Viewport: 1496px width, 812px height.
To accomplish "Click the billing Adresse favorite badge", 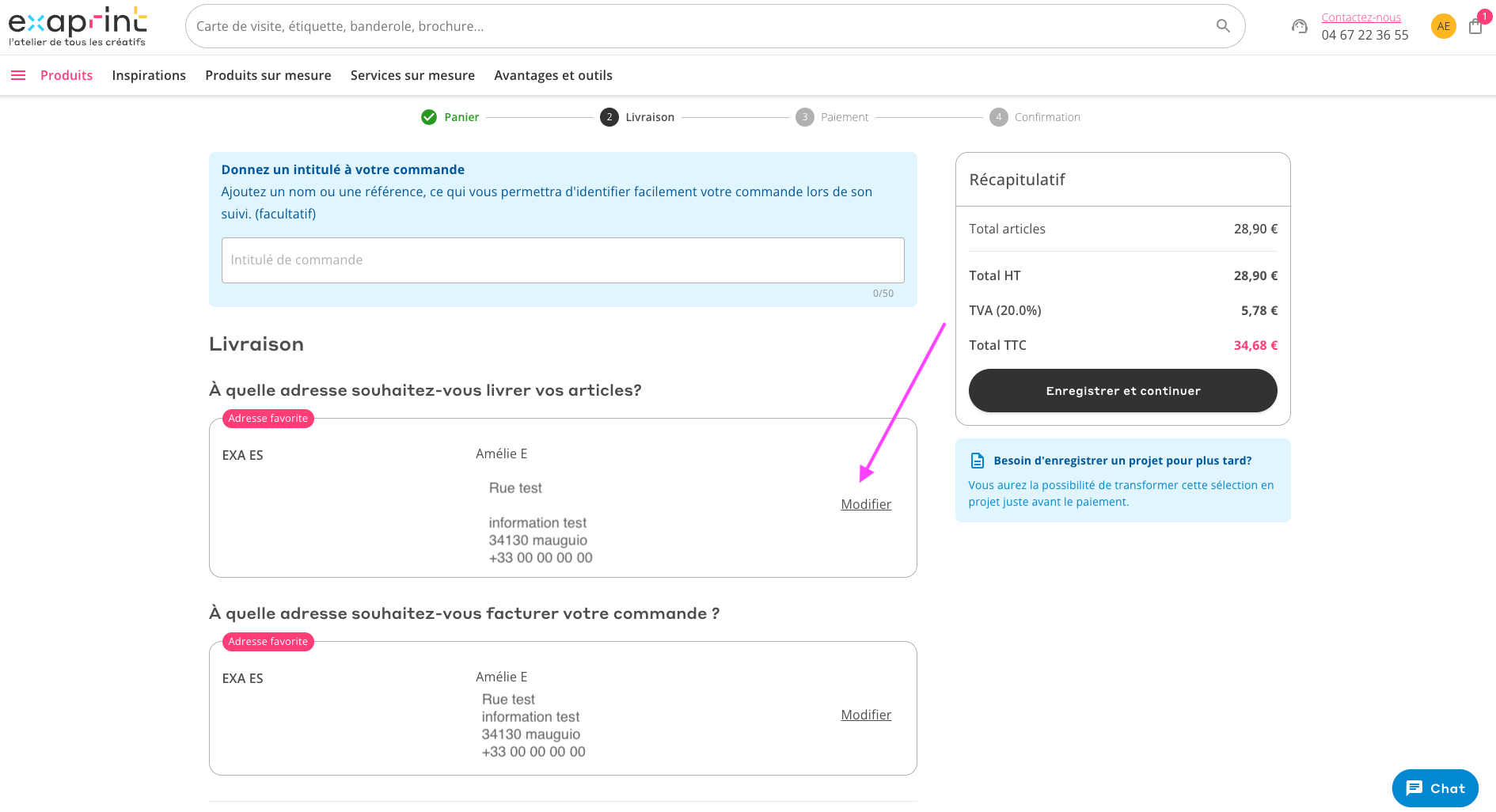I will pos(268,642).
